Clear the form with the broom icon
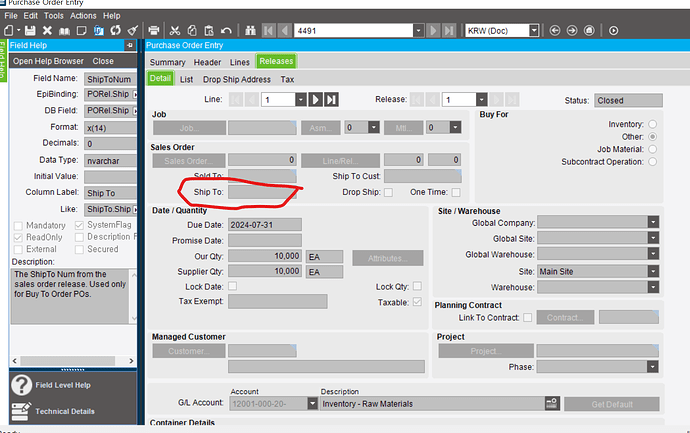Image resolution: width=690 pixels, height=433 pixels. pos(132,30)
